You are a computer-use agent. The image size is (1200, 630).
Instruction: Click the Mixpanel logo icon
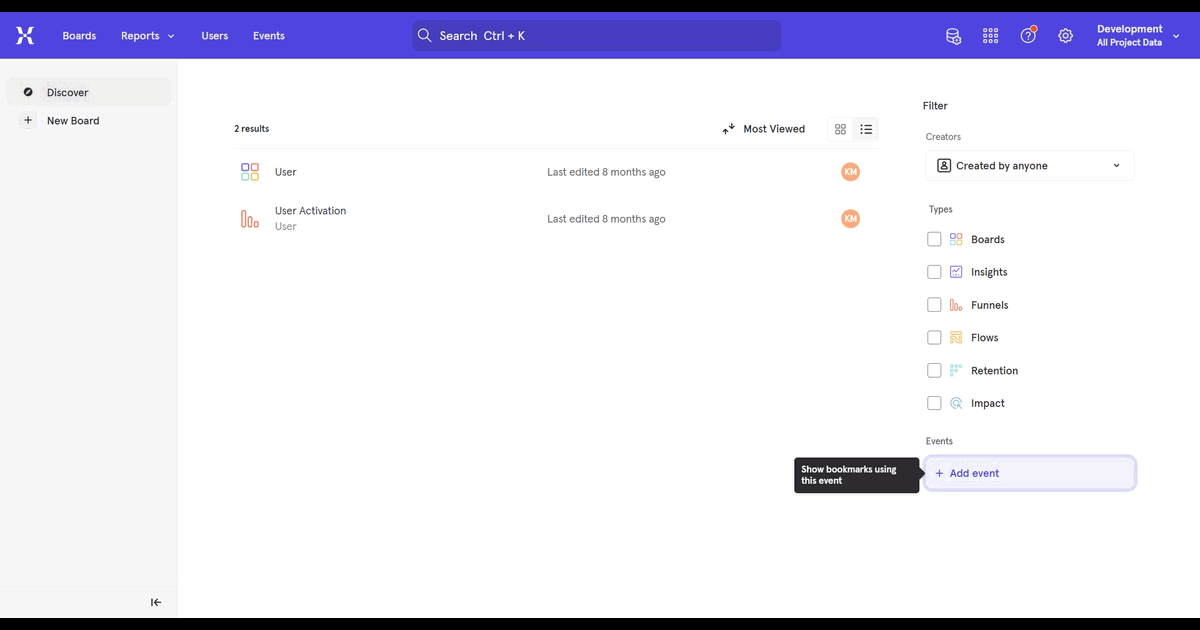point(25,36)
